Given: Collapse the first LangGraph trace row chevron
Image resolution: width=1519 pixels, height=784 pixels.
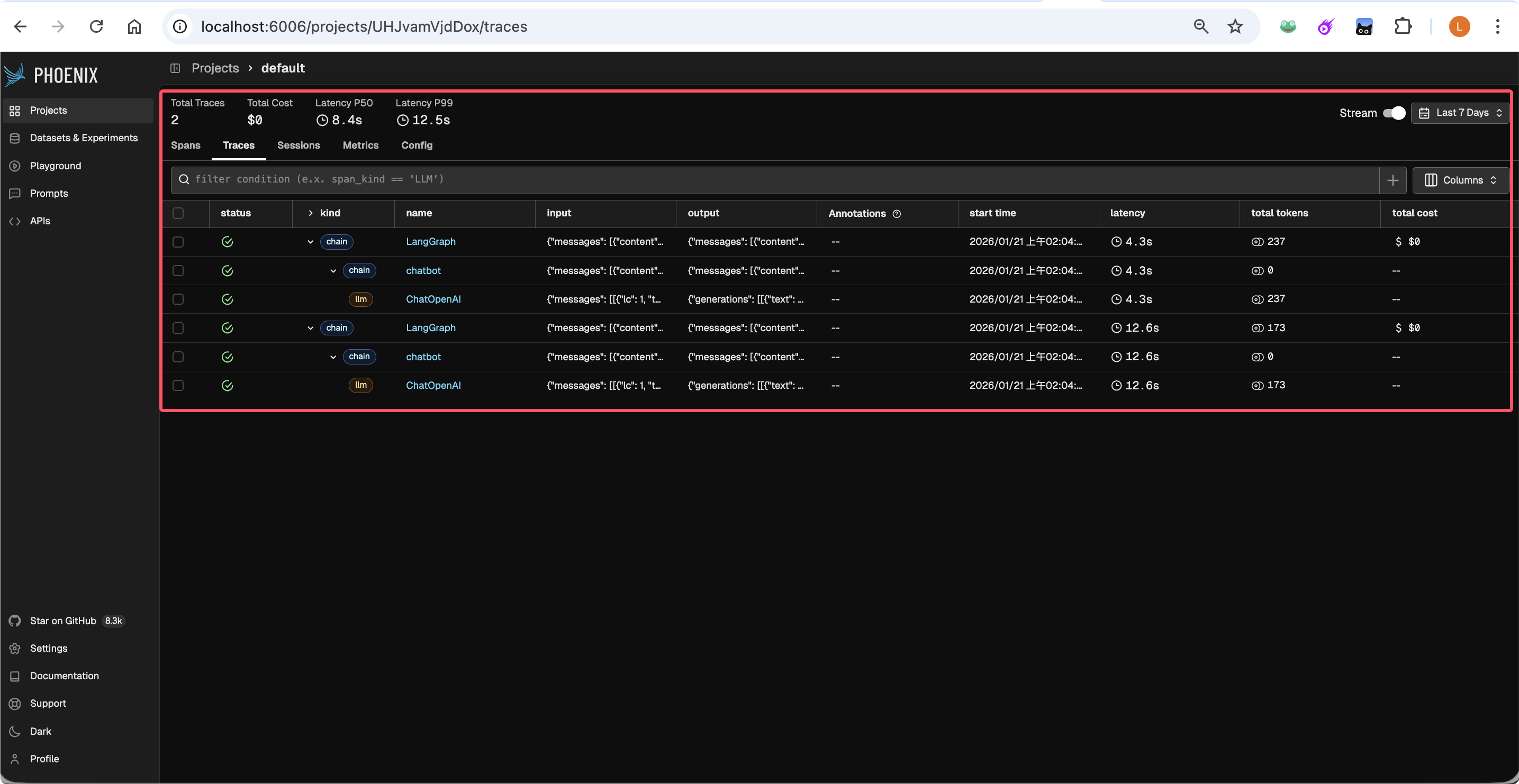Looking at the screenshot, I should pyautogui.click(x=310, y=242).
